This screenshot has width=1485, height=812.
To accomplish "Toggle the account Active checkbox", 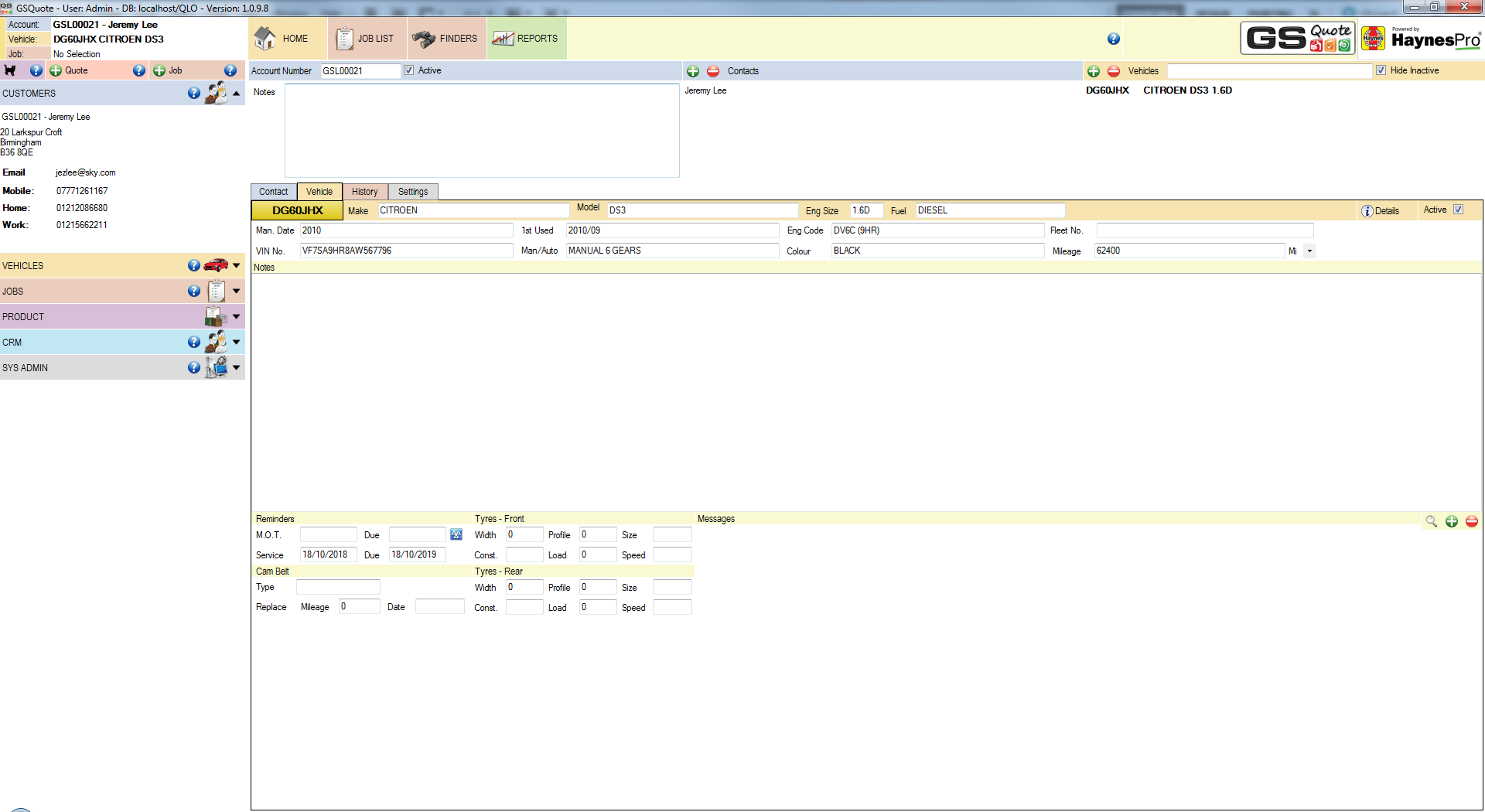I will coord(409,70).
